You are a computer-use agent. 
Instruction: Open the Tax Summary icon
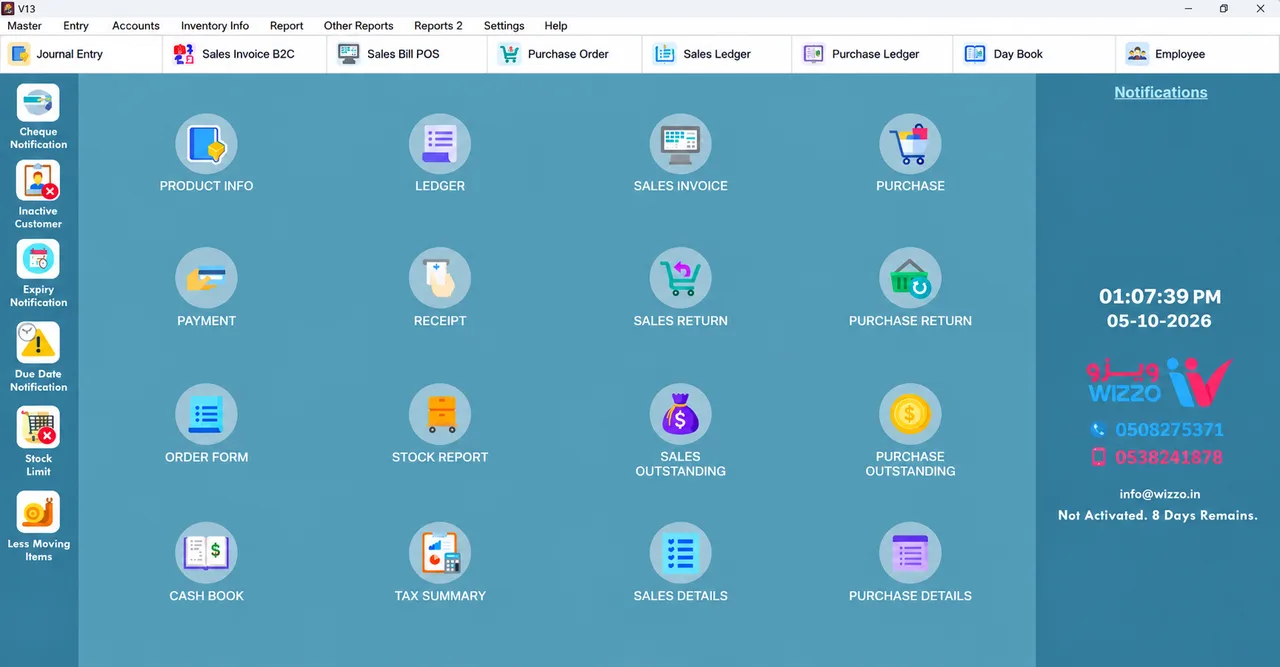(x=440, y=553)
